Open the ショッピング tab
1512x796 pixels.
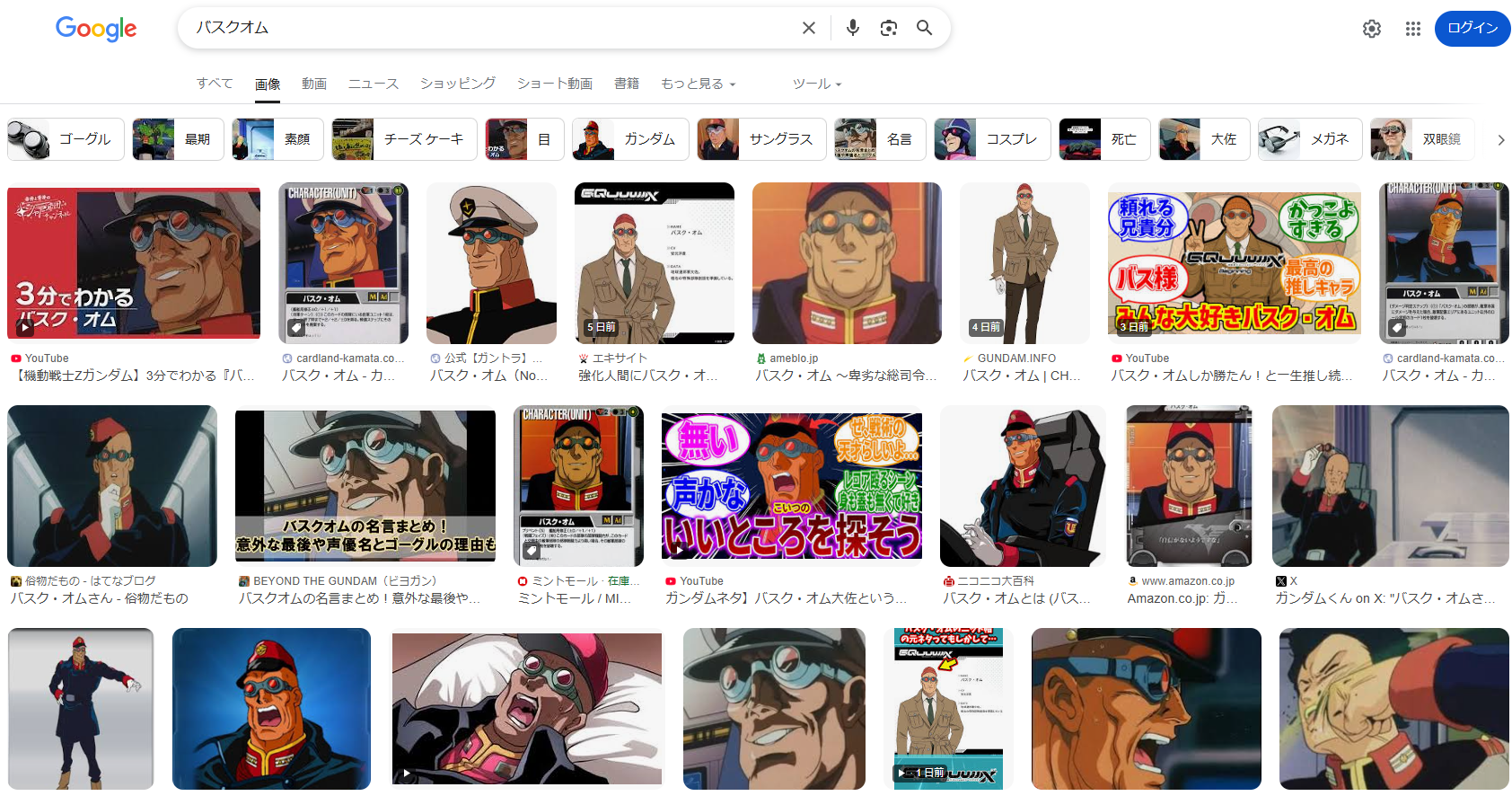pos(458,84)
